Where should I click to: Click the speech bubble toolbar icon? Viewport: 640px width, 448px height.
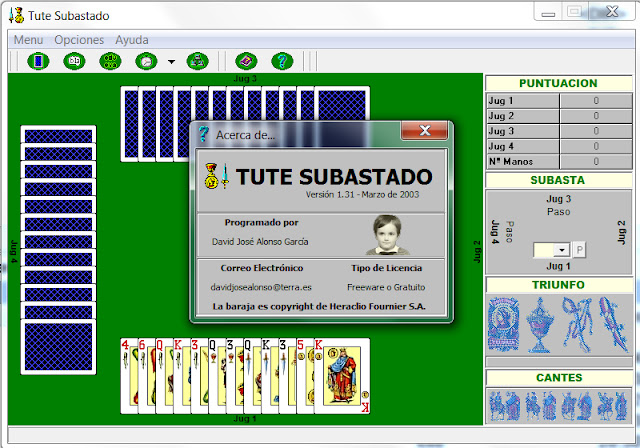click(74, 62)
